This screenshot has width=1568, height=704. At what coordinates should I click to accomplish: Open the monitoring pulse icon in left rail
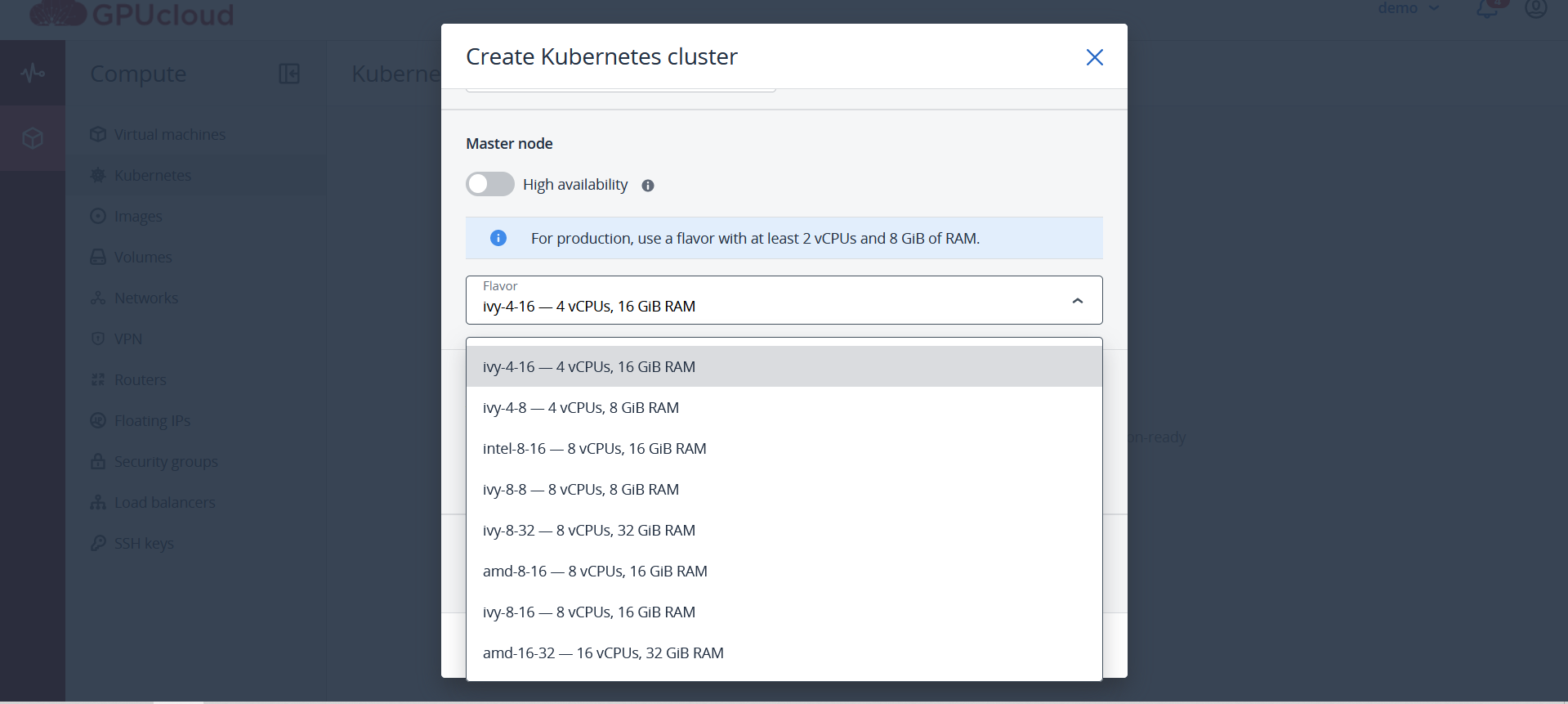pos(33,73)
